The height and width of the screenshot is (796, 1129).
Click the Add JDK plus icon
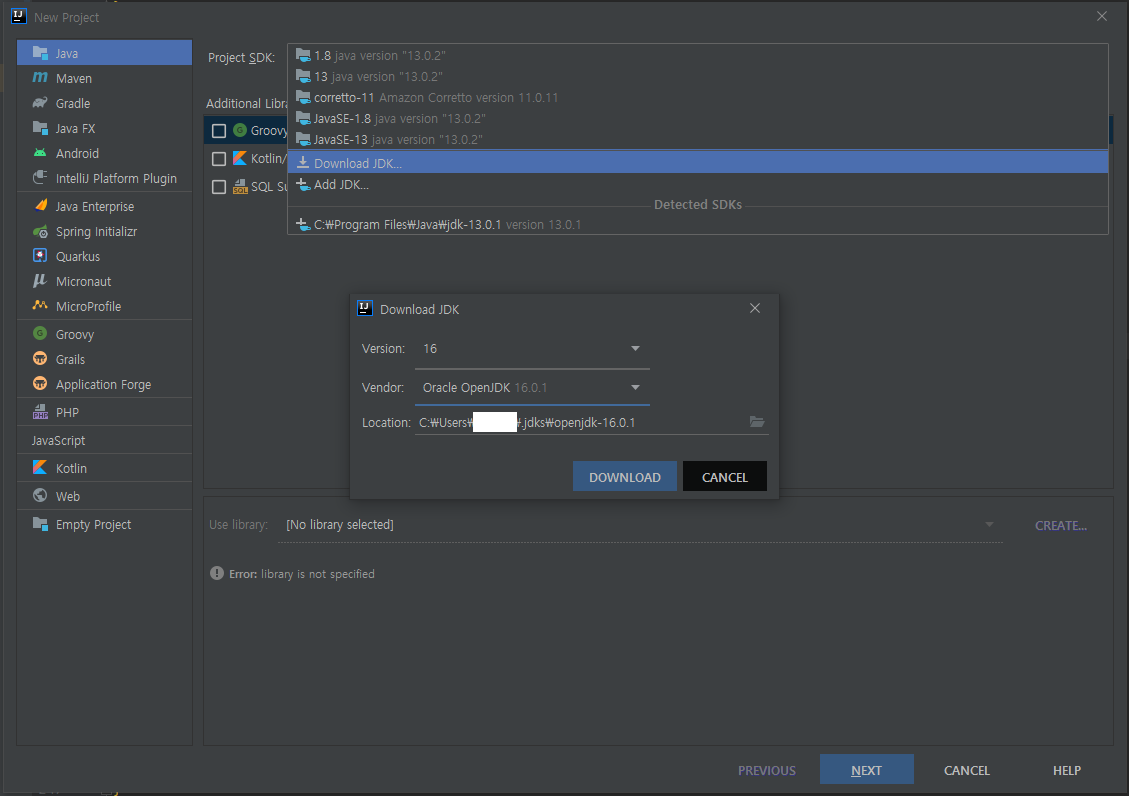click(303, 184)
